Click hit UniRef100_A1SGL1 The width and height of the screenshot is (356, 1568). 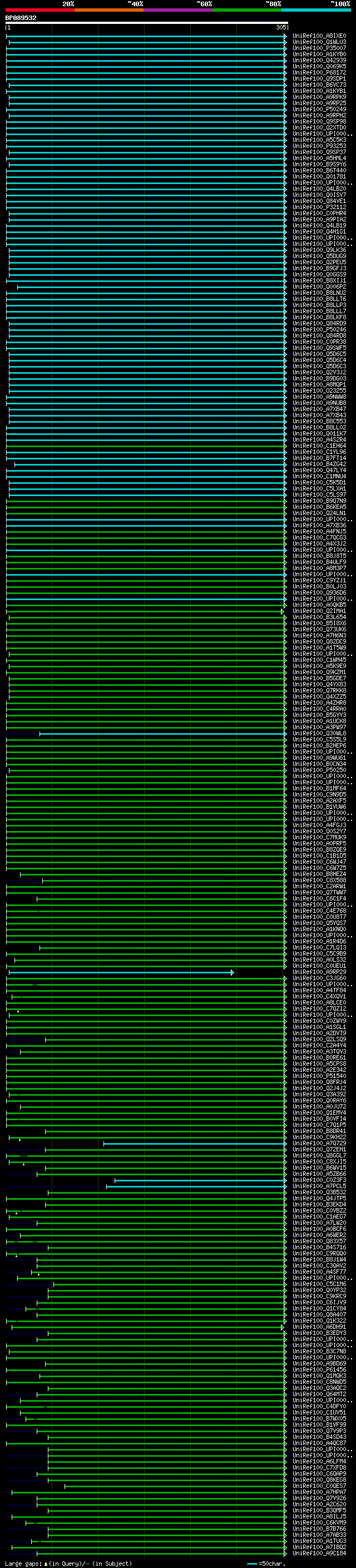click(319, 1027)
